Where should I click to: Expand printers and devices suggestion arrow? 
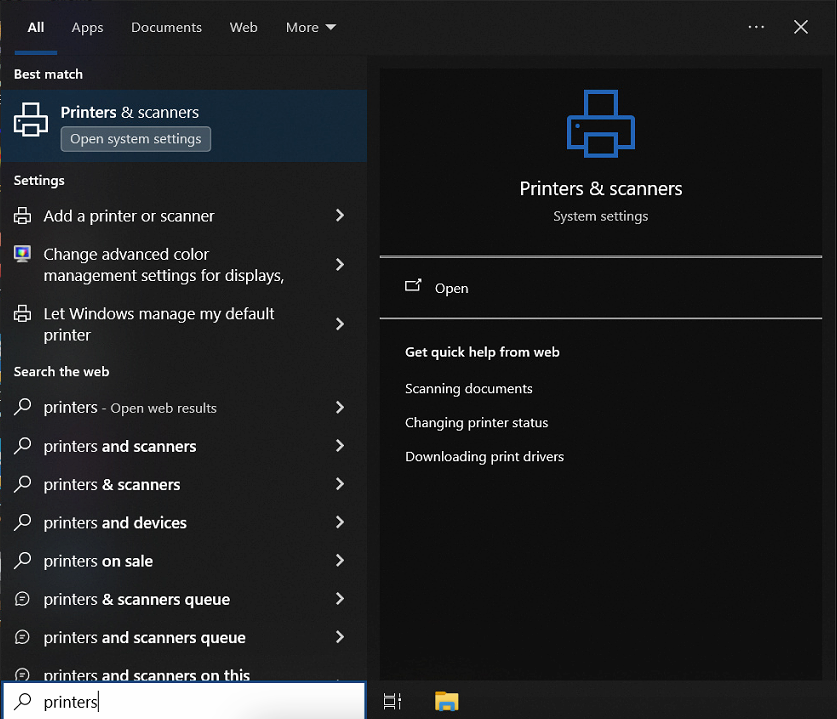[340, 522]
